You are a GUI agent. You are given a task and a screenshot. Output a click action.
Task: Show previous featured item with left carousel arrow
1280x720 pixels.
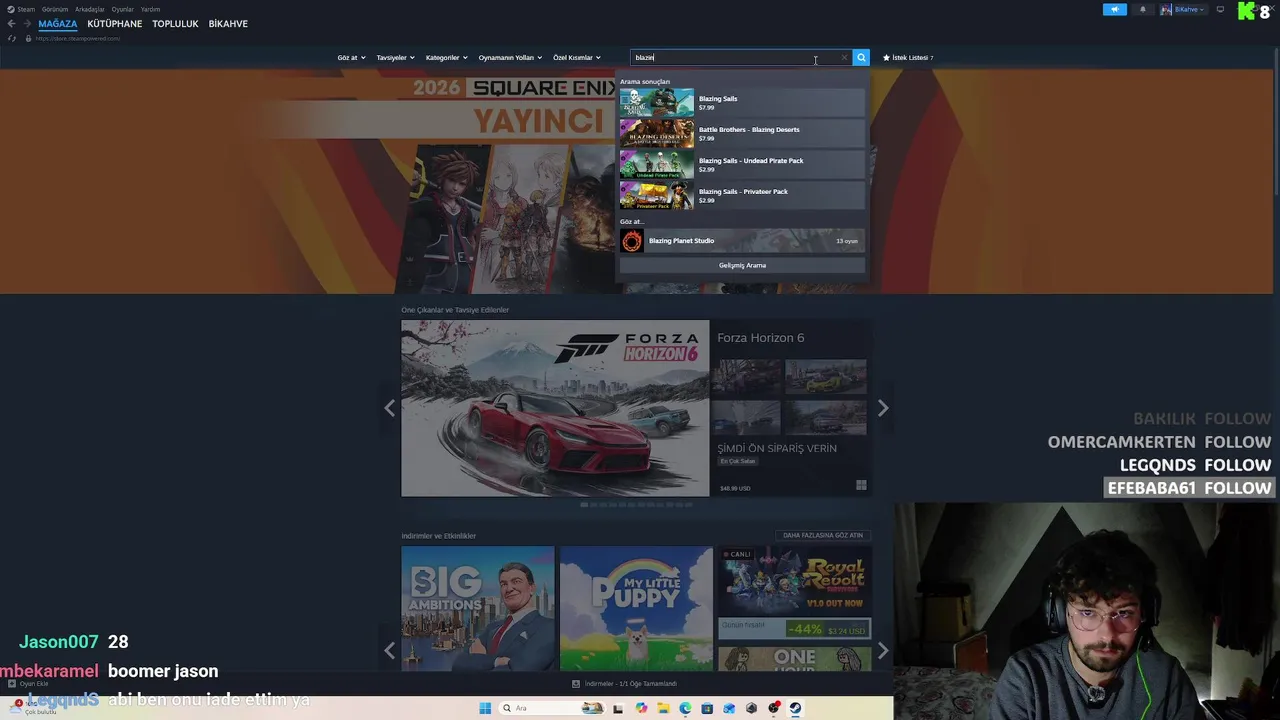[389, 408]
